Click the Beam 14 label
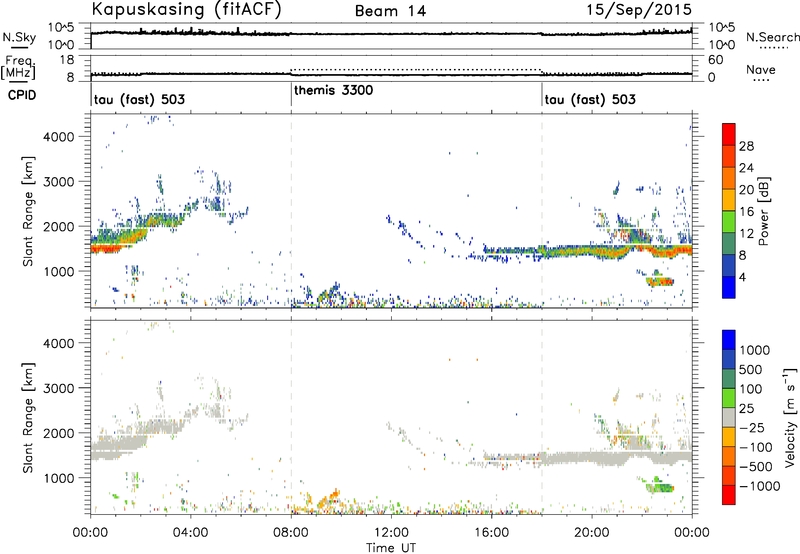800x554 pixels. coord(390,11)
